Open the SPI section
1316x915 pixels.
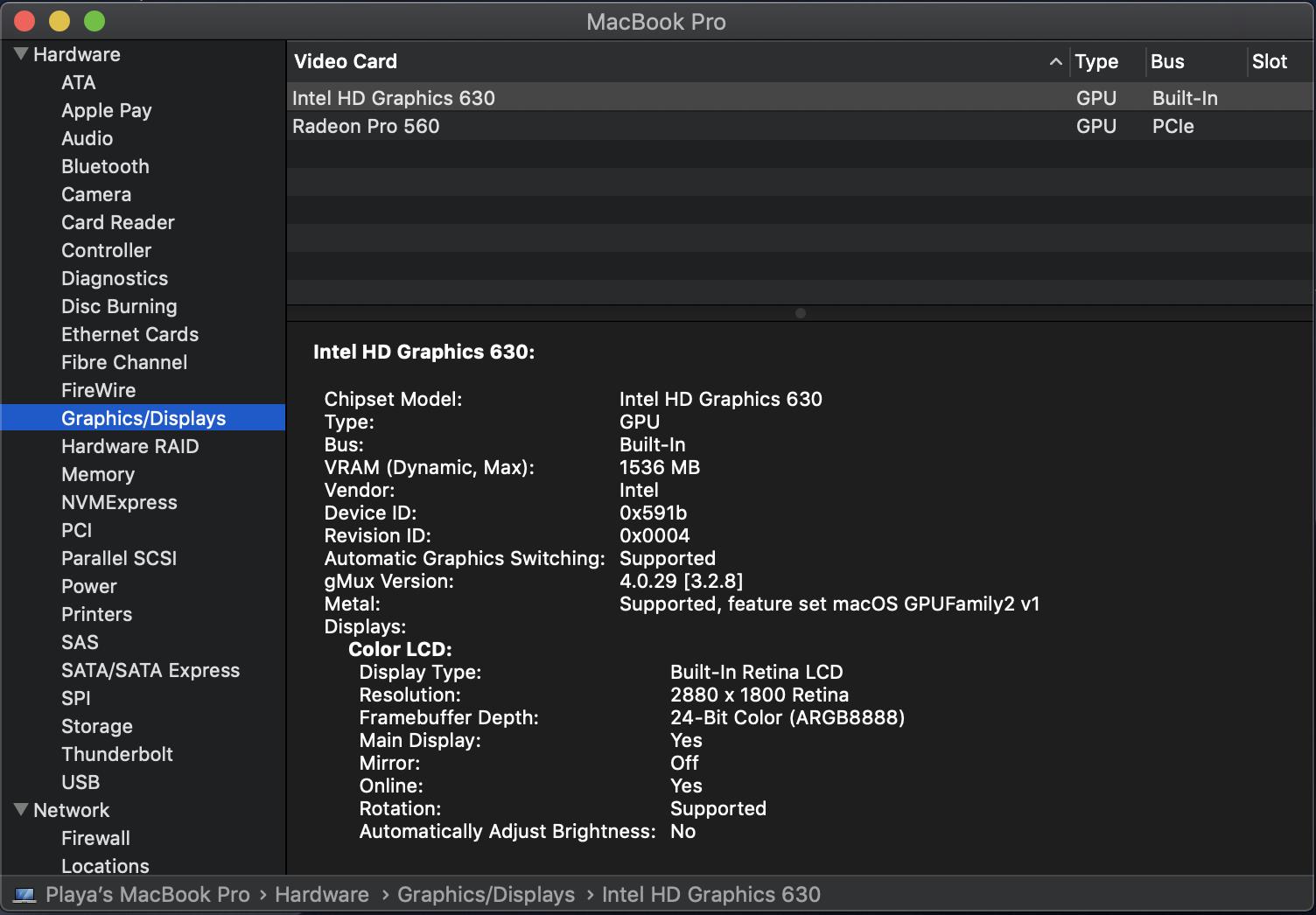point(76,698)
